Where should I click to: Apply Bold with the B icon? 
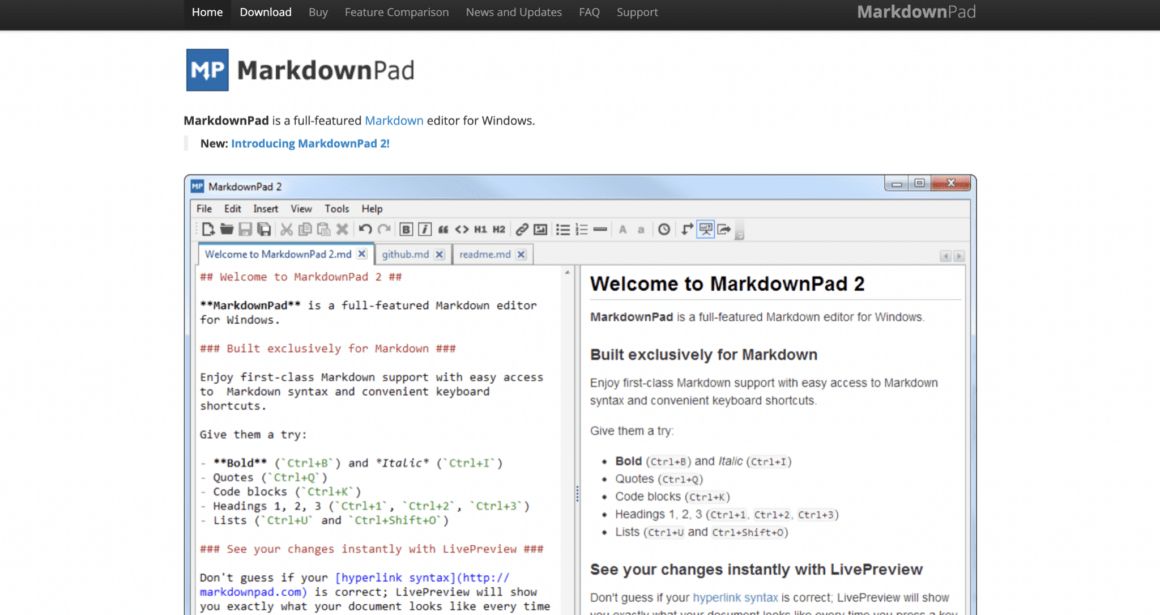[406, 229]
